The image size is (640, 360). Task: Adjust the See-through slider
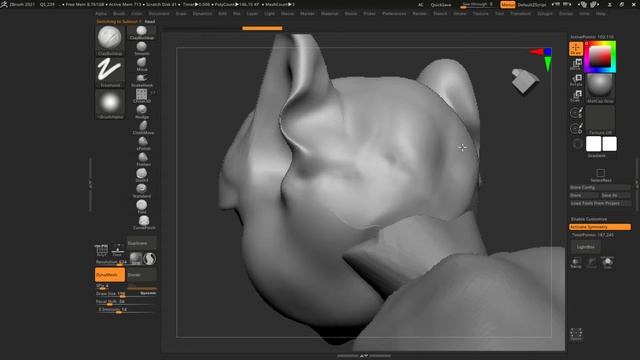click(477, 5)
